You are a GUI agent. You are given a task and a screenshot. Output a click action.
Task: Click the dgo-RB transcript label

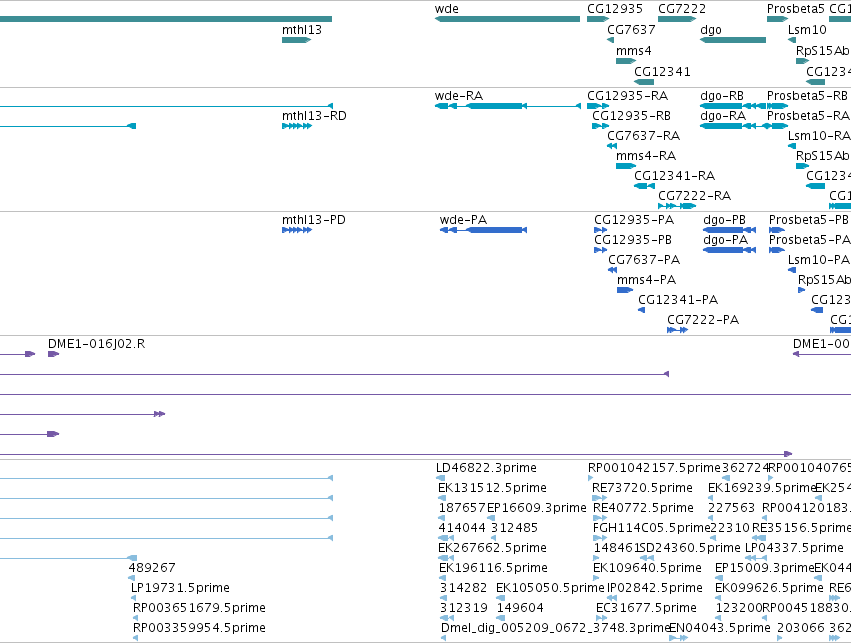point(722,96)
